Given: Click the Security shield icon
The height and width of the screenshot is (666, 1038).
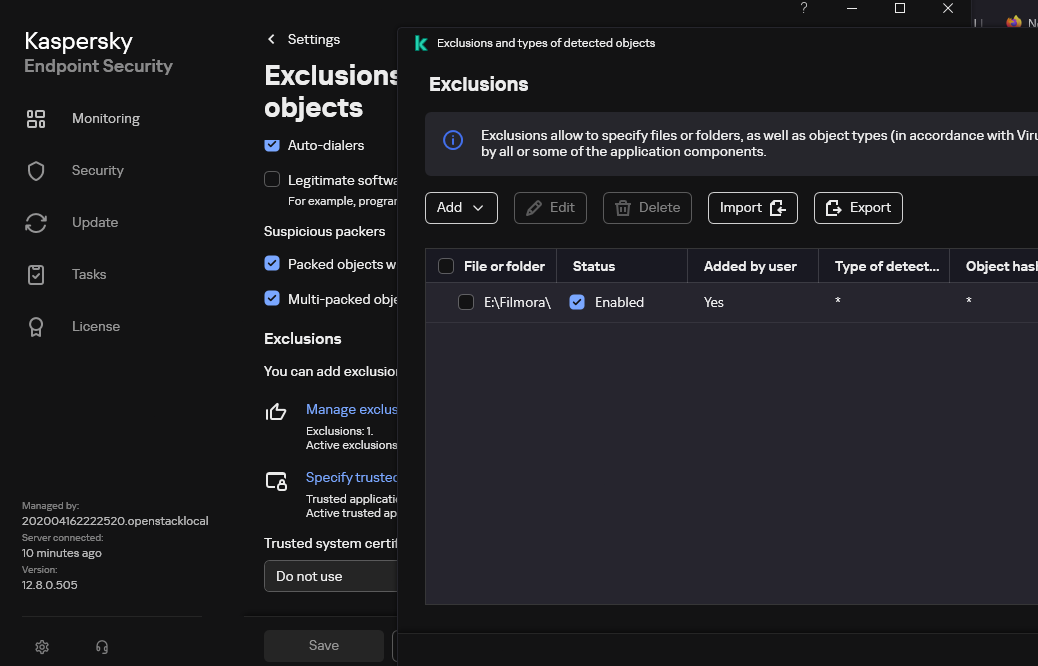Looking at the screenshot, I should pyautogui.click(x=36, y=171).
